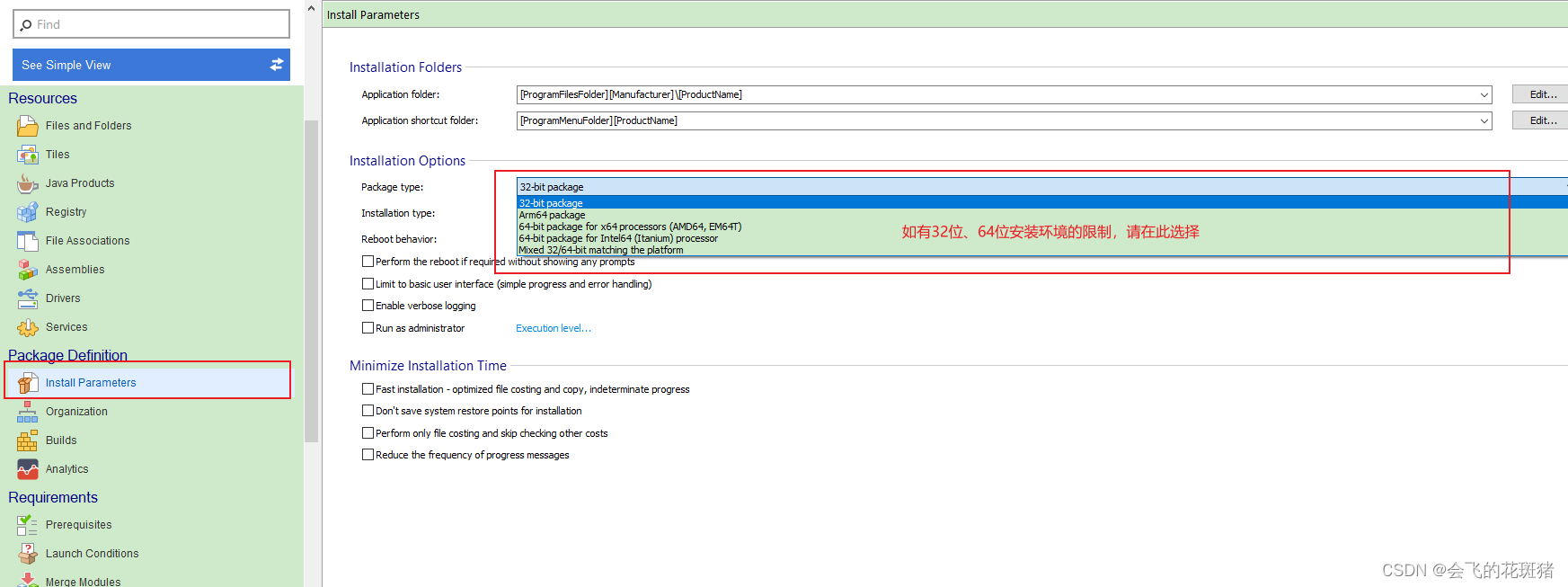The width and height of the screenshot is (1568, 587).
Task: Open File Associations icon
Action: pyautogui.click(x=28, y=241)
